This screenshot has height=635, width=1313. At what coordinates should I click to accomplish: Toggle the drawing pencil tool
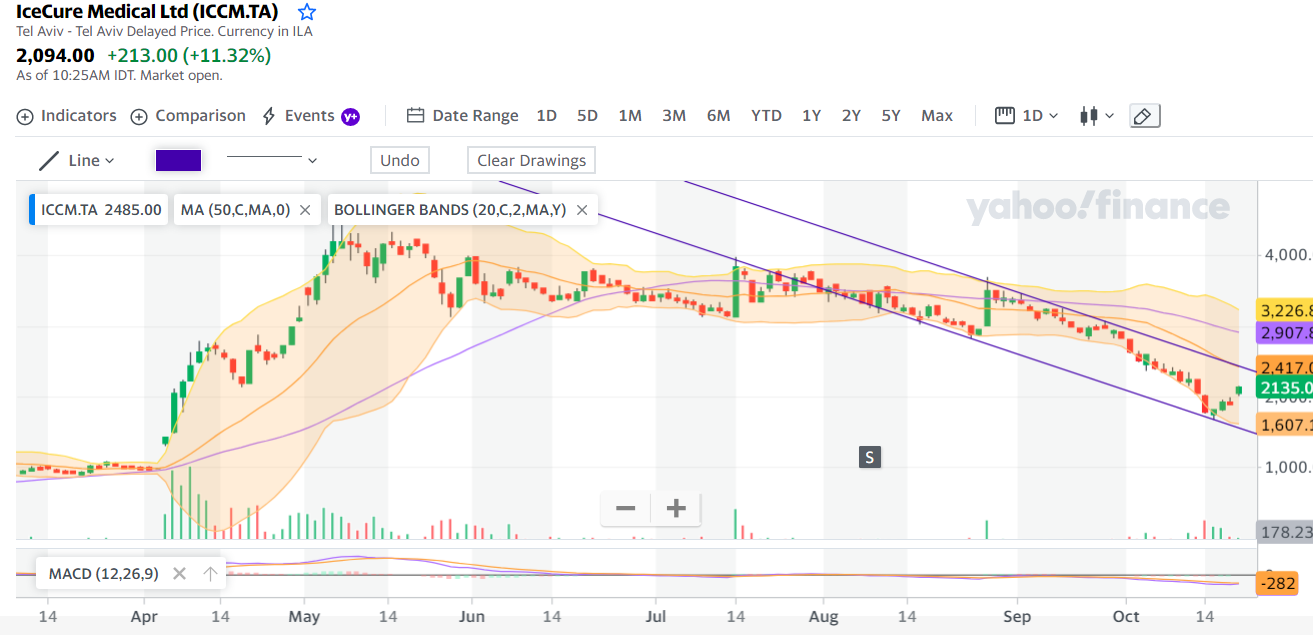(1144, 116)
